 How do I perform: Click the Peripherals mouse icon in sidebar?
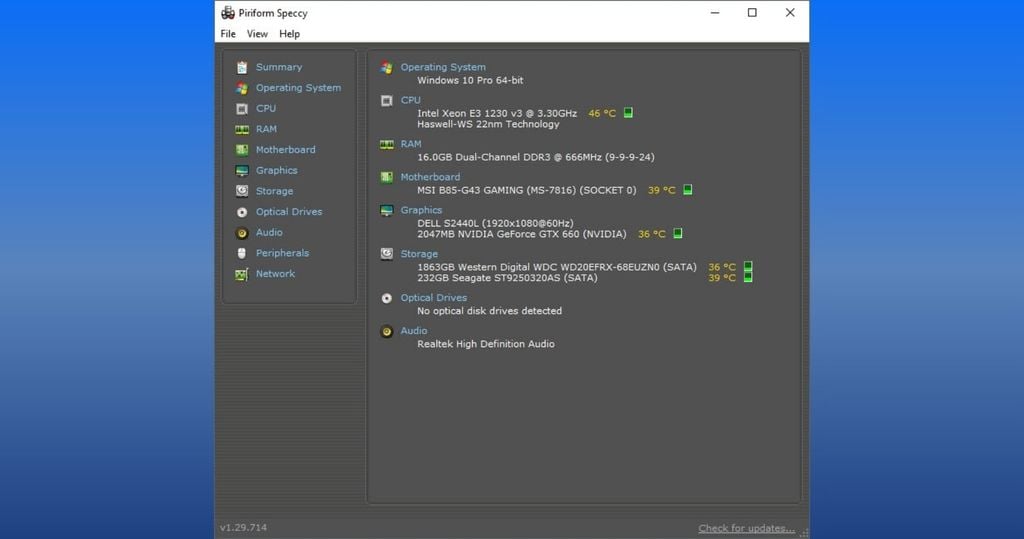tap(242, 253)
